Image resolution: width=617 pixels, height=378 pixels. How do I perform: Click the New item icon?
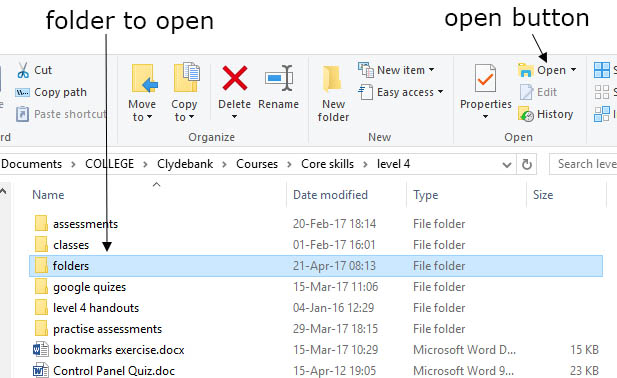[366, 70]
